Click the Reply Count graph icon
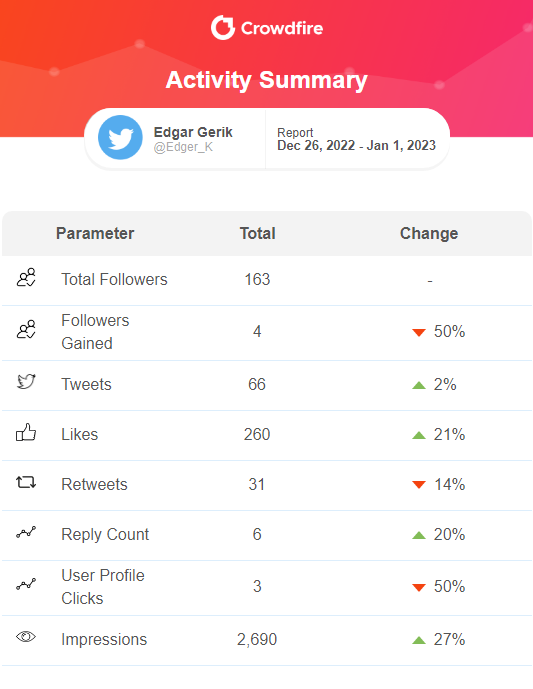Viewport: 533px width, 689px height. 26,533
